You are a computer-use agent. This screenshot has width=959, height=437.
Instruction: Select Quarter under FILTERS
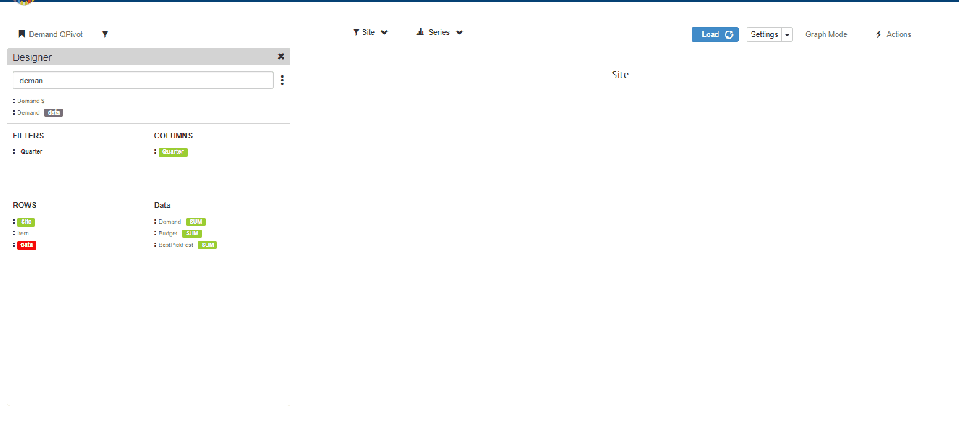(31, 152)
